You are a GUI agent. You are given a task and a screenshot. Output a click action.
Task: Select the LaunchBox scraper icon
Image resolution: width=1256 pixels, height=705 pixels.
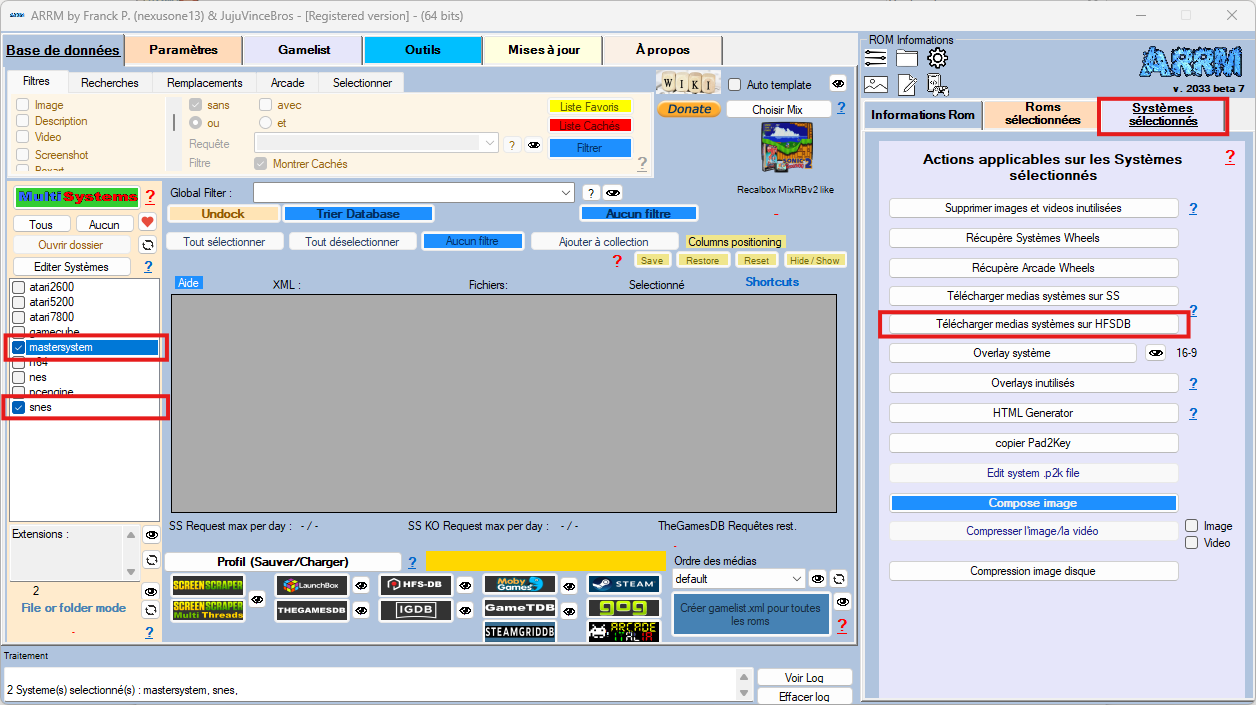312,585
